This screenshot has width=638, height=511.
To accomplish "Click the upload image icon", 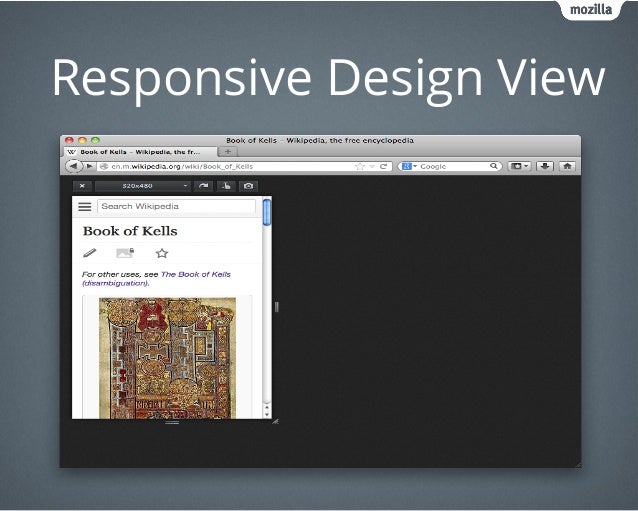I will pyautogui.click(x=125, y=253).
